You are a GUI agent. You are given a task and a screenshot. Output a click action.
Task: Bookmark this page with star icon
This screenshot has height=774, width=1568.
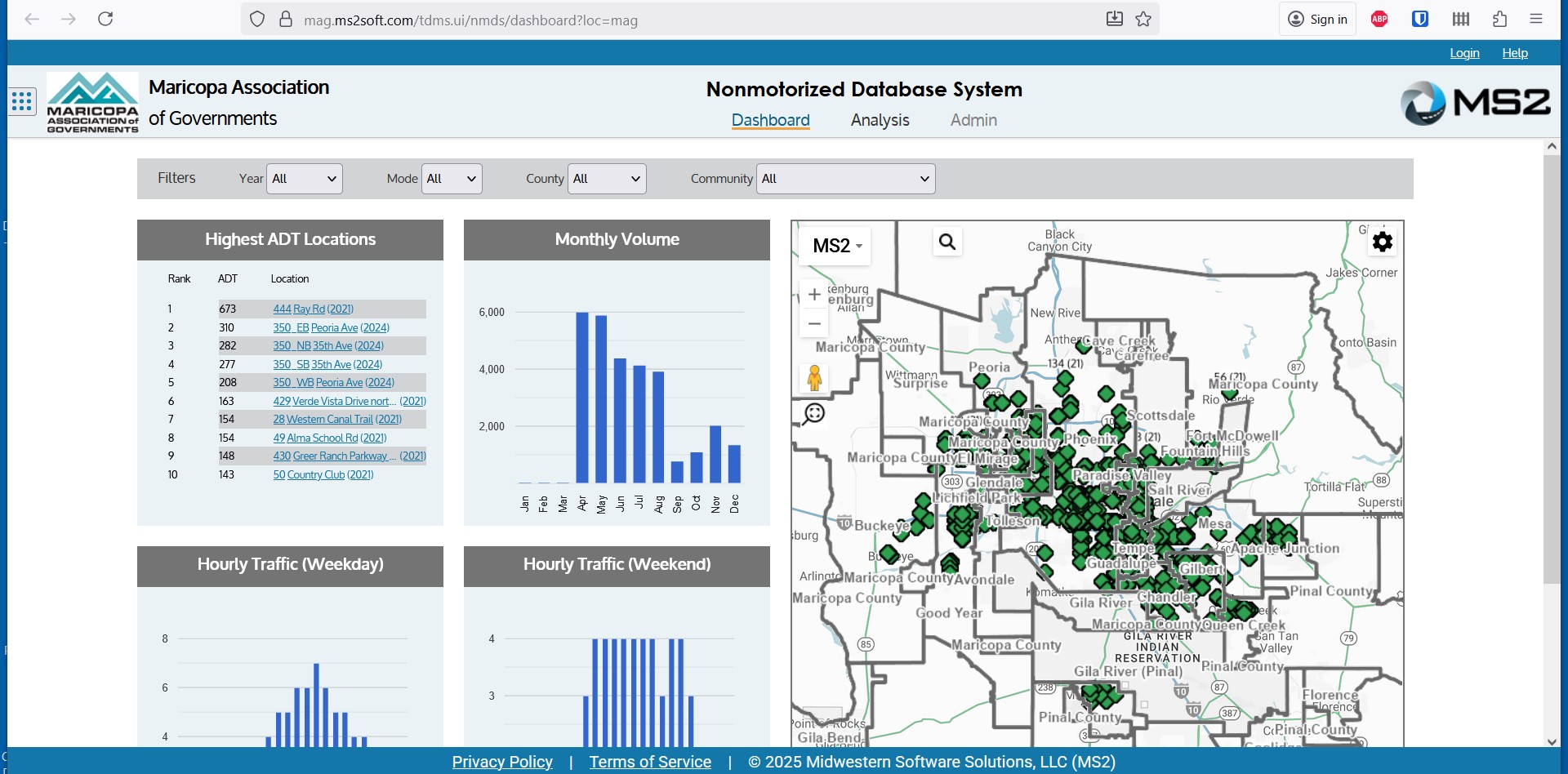pyautogui.click(x=1143, y=19)
